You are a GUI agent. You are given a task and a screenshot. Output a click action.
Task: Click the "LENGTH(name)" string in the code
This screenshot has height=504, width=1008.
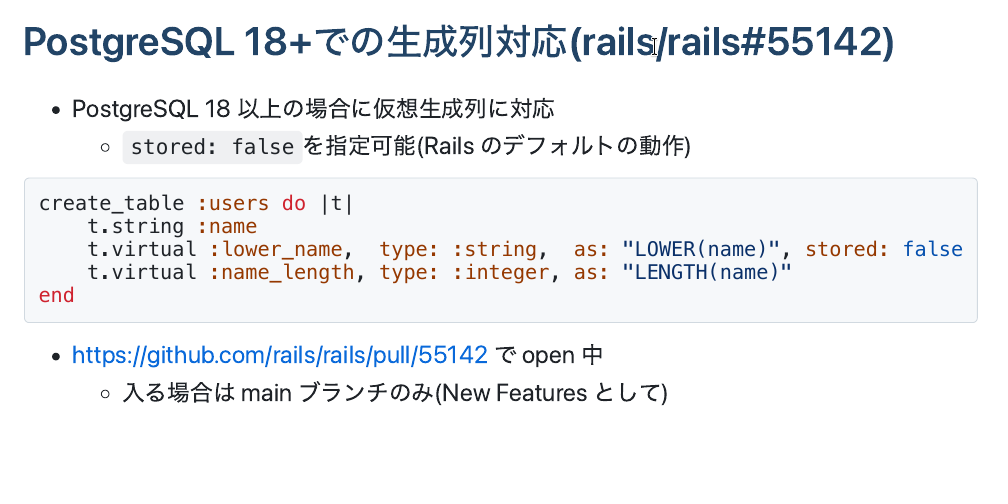(706, 272)
